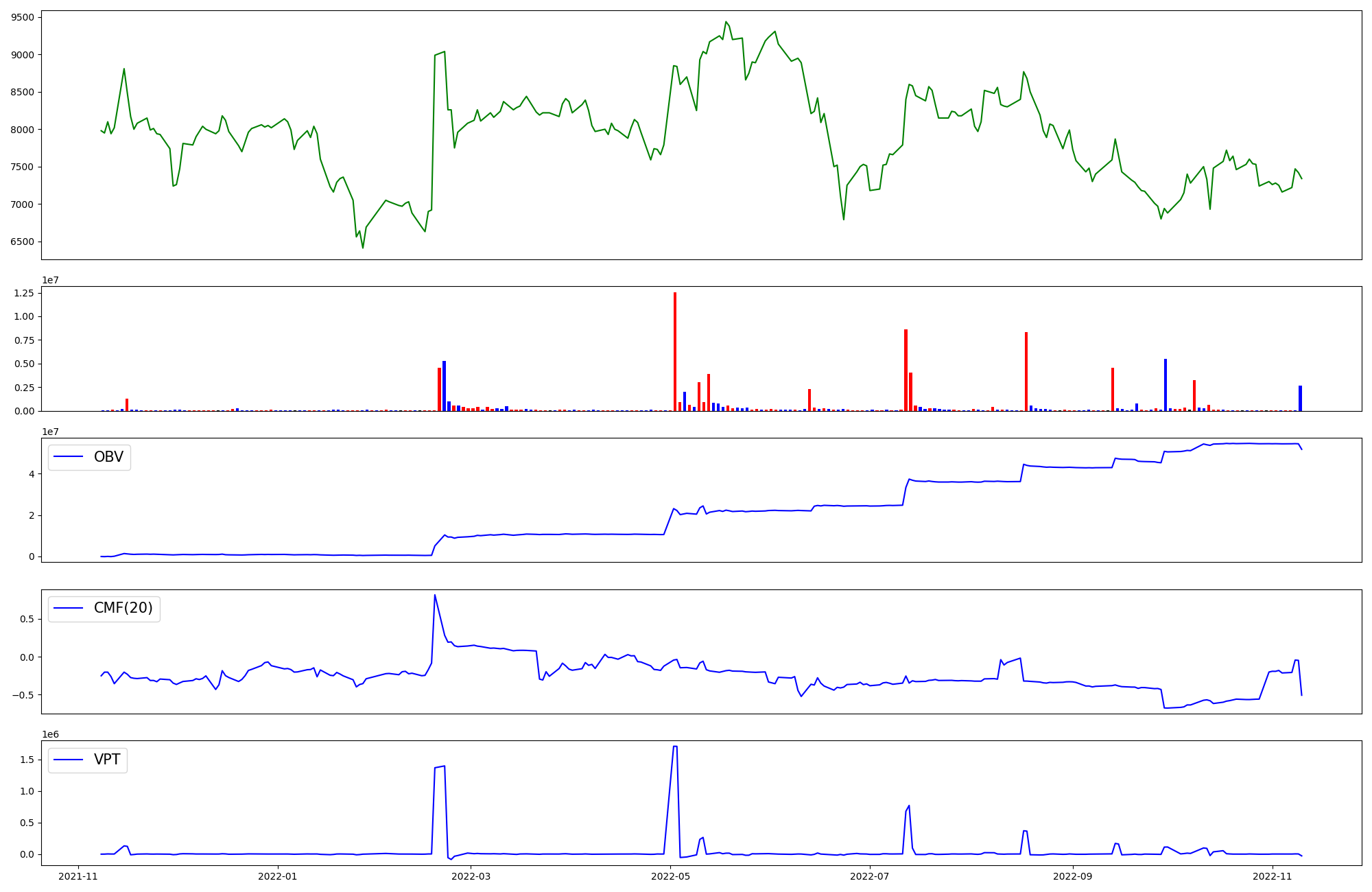Viewport: 1372px width, 892px height.
Task: Click the CMF(20) legend label
Action: pyautogui.click(x=123, y=609)
